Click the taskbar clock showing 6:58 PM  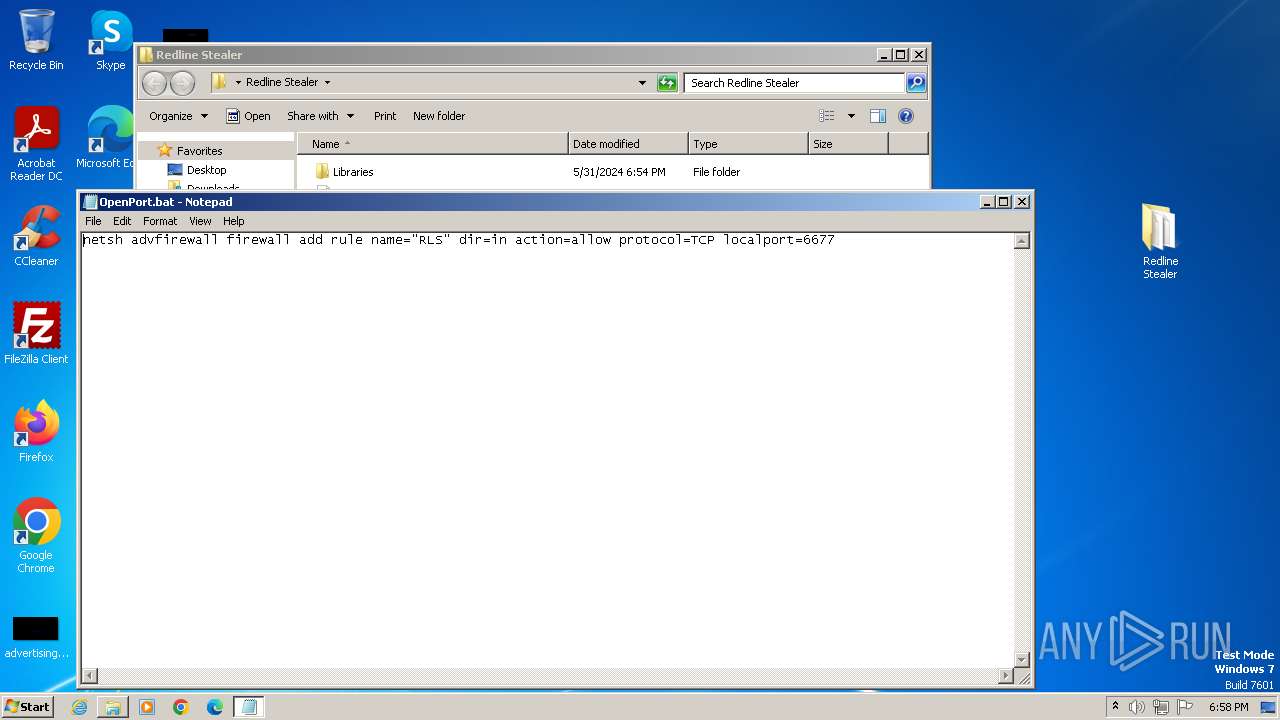(x=1228, y=707)
